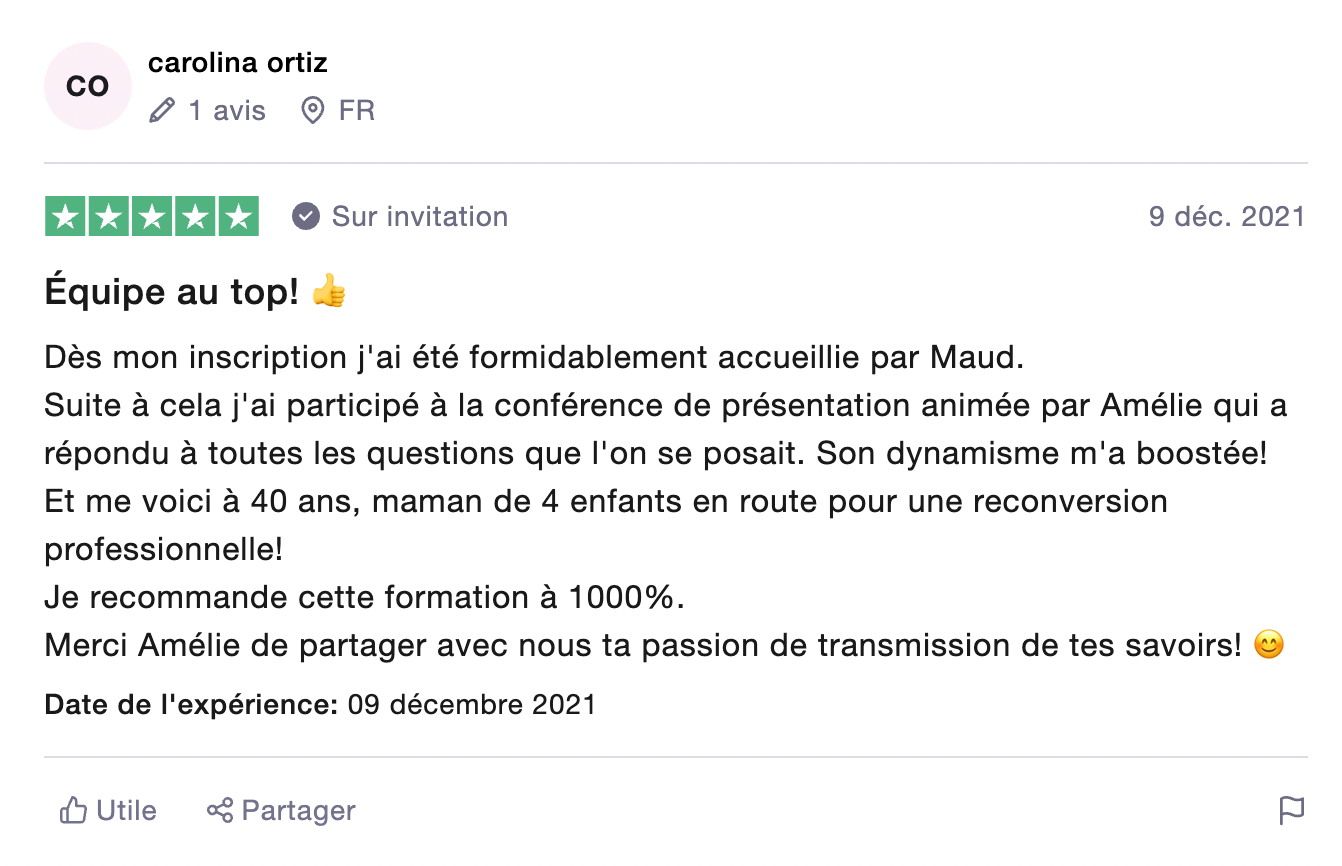The height and width of the screenshot is (866, 1342).
Task: Open carolina ortiz's reviewer profile
Action: point(238,63)
